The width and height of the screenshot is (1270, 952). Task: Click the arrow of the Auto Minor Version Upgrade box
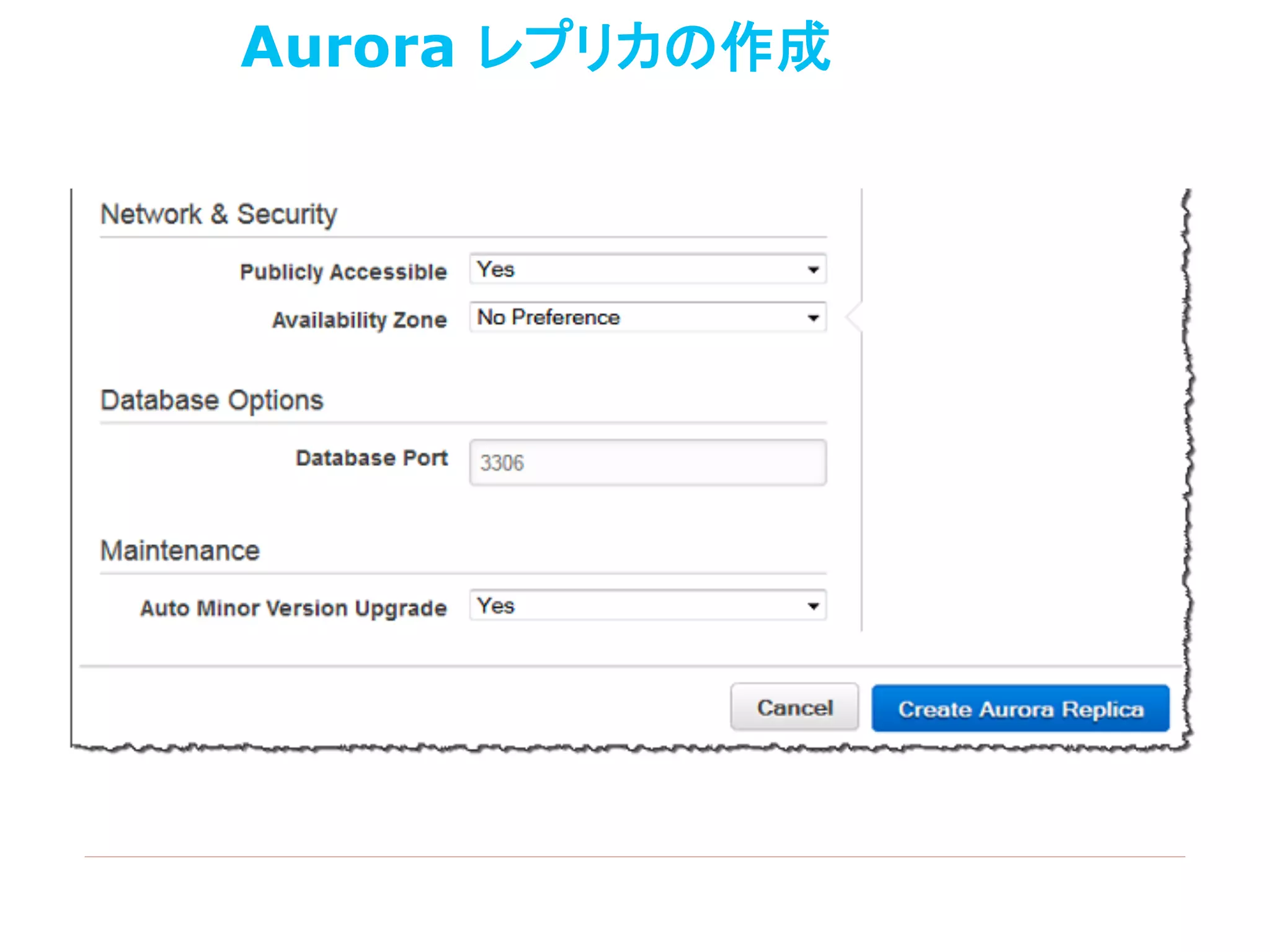coord(813,606)
